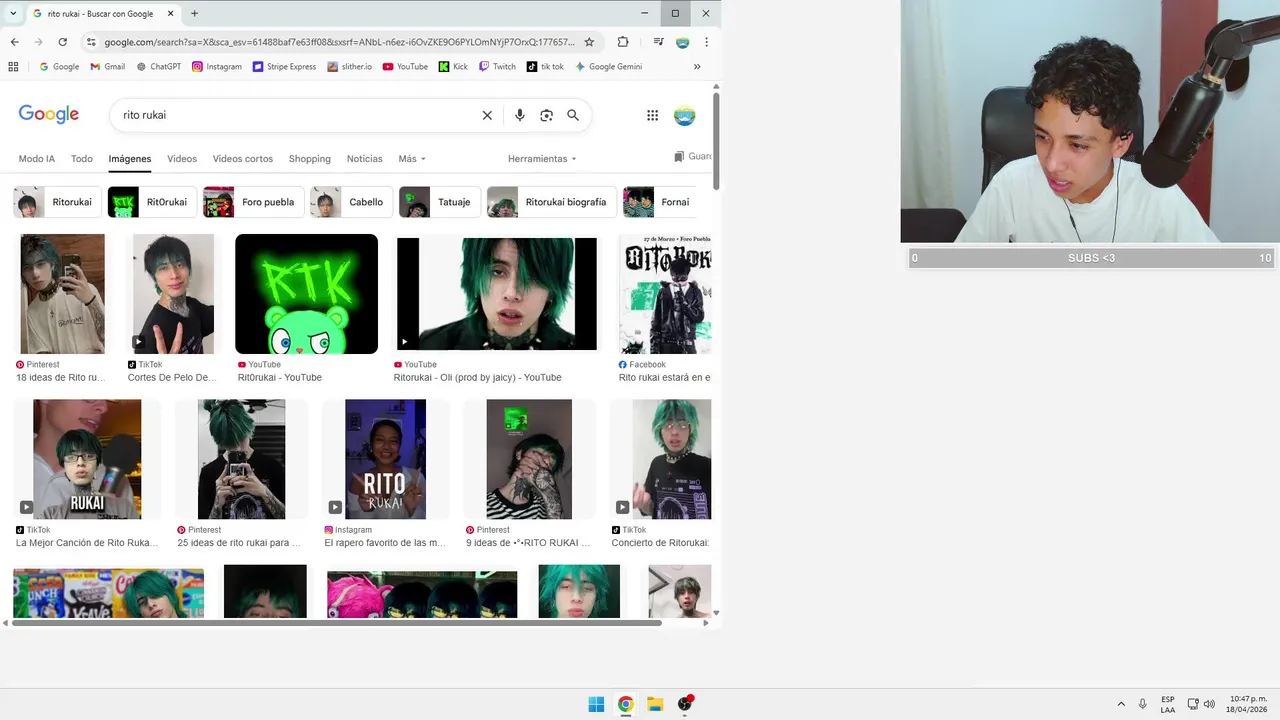Open the Chrome extensions puzzle icon

pyautogui.click(x=623, y=42)
